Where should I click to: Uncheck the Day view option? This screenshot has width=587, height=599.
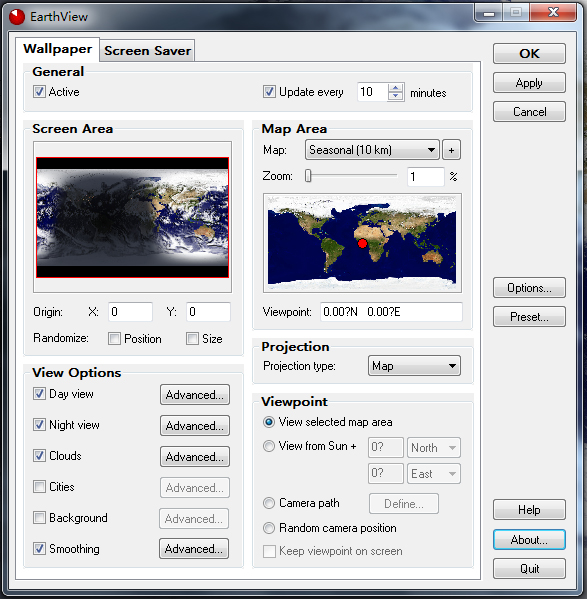click(39, 393)
